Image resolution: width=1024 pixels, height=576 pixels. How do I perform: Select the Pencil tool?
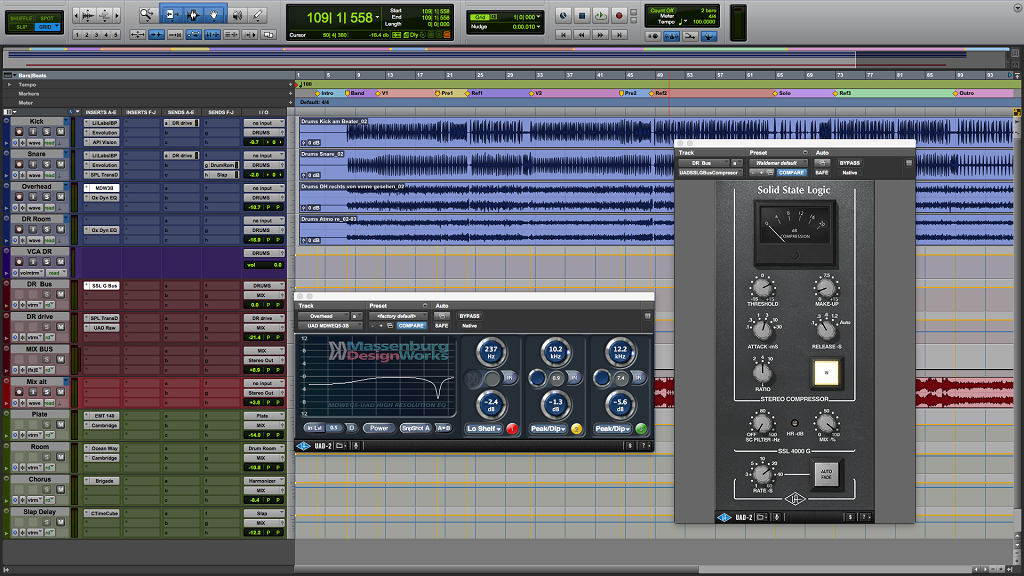(258, 14)
